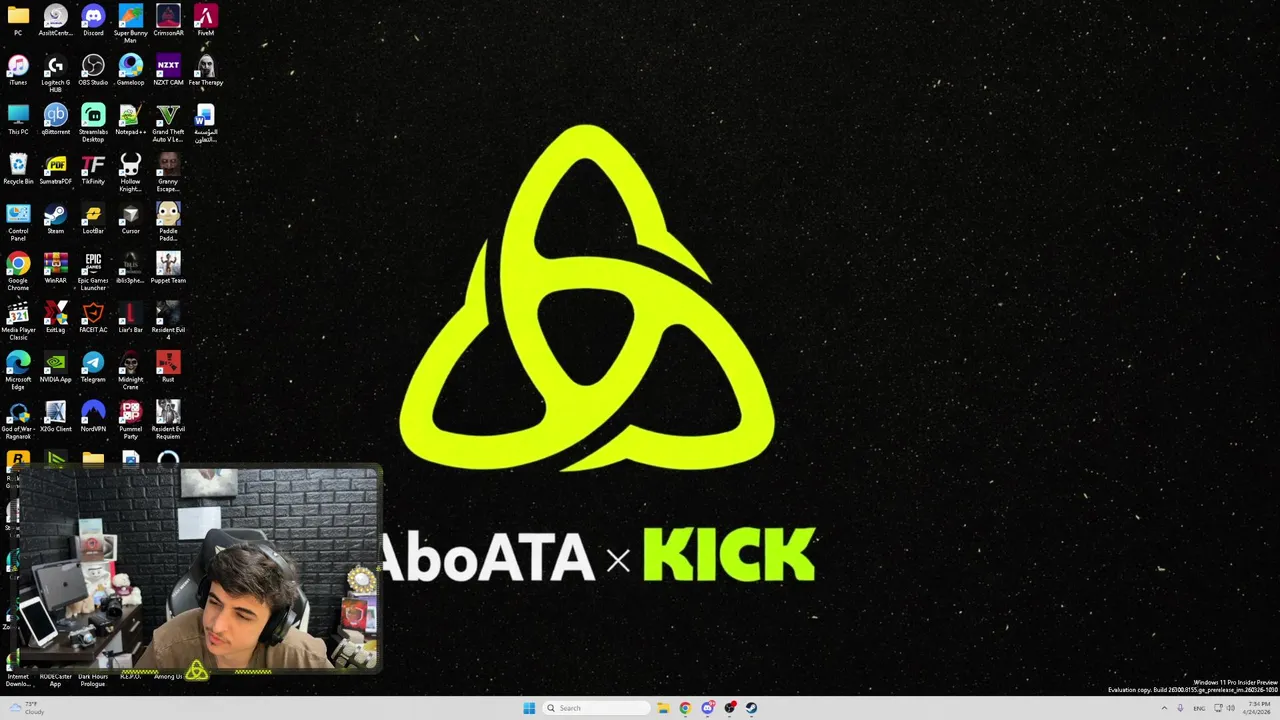Open iTunes from the desktop
1280x720 pixels.
click(18, 70)
